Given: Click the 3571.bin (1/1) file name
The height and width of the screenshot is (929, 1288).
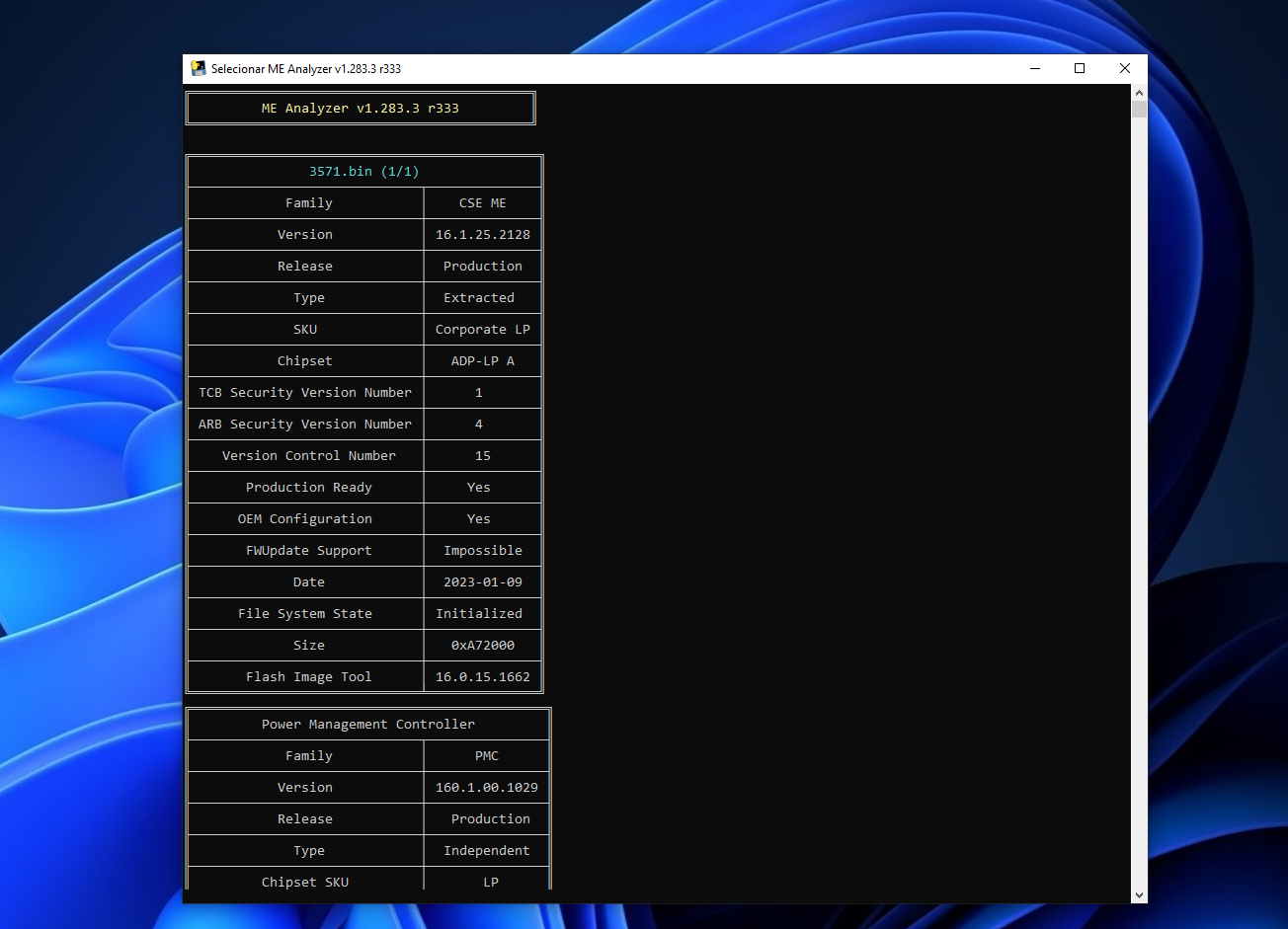Looking at the screenshot, I should (364, 171).
